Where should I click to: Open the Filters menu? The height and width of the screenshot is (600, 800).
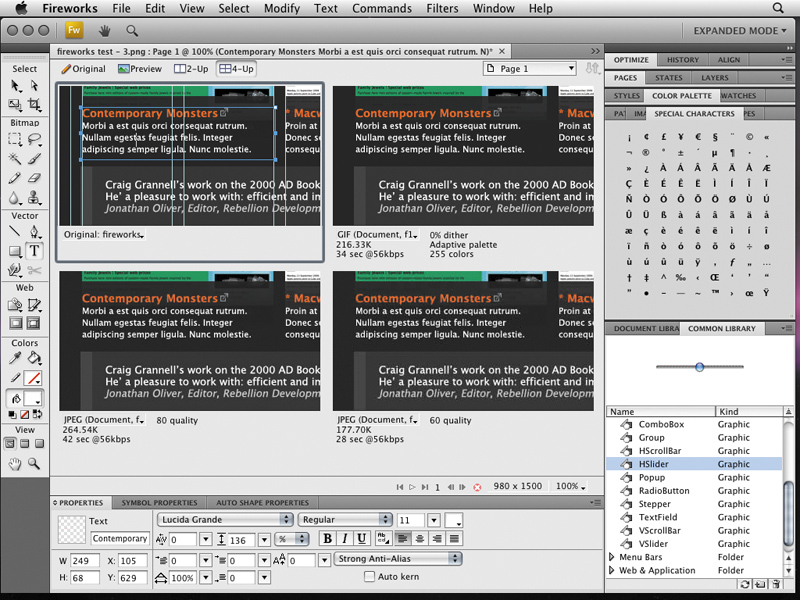pos(442,8)
